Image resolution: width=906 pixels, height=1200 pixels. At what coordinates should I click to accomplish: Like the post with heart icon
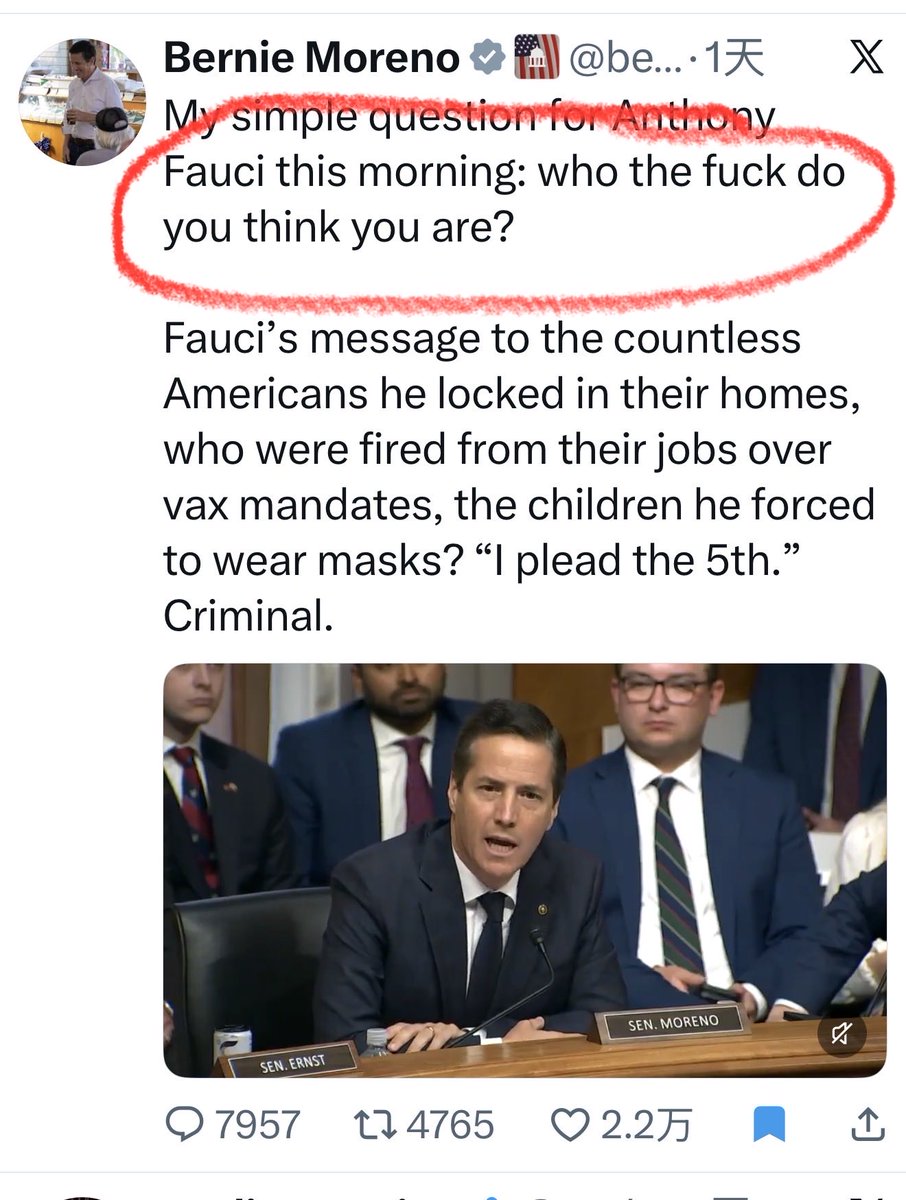pyautogui.click(x=572, y=1125)
